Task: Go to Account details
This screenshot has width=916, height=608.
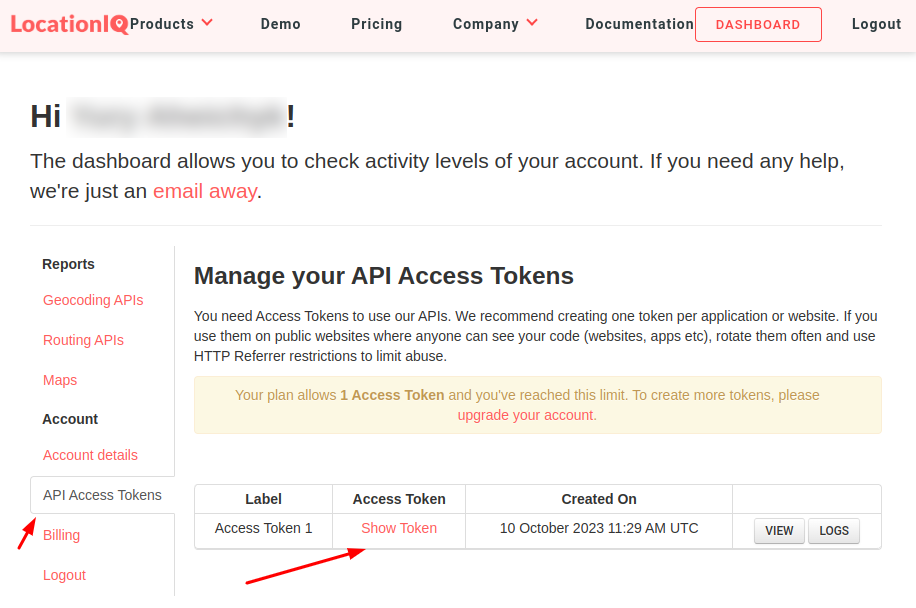Action: coord(91,455)
